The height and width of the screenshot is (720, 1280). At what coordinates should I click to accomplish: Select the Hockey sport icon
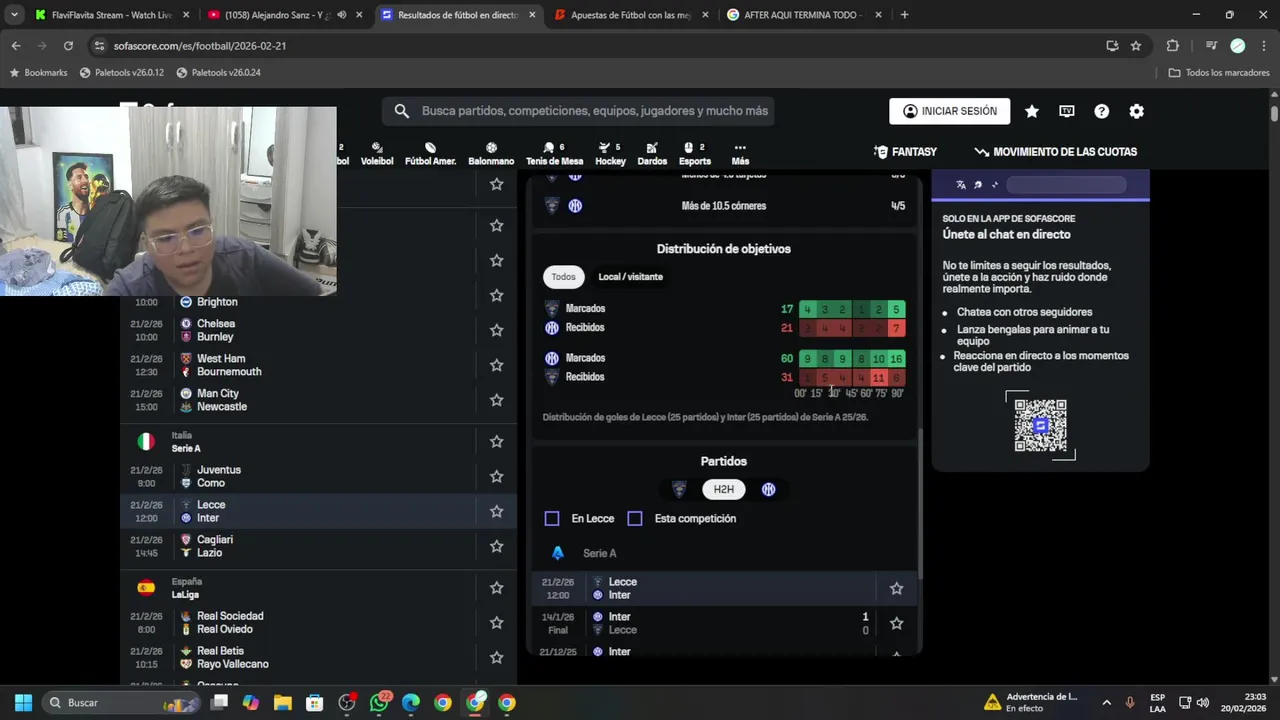pos(610,153)
